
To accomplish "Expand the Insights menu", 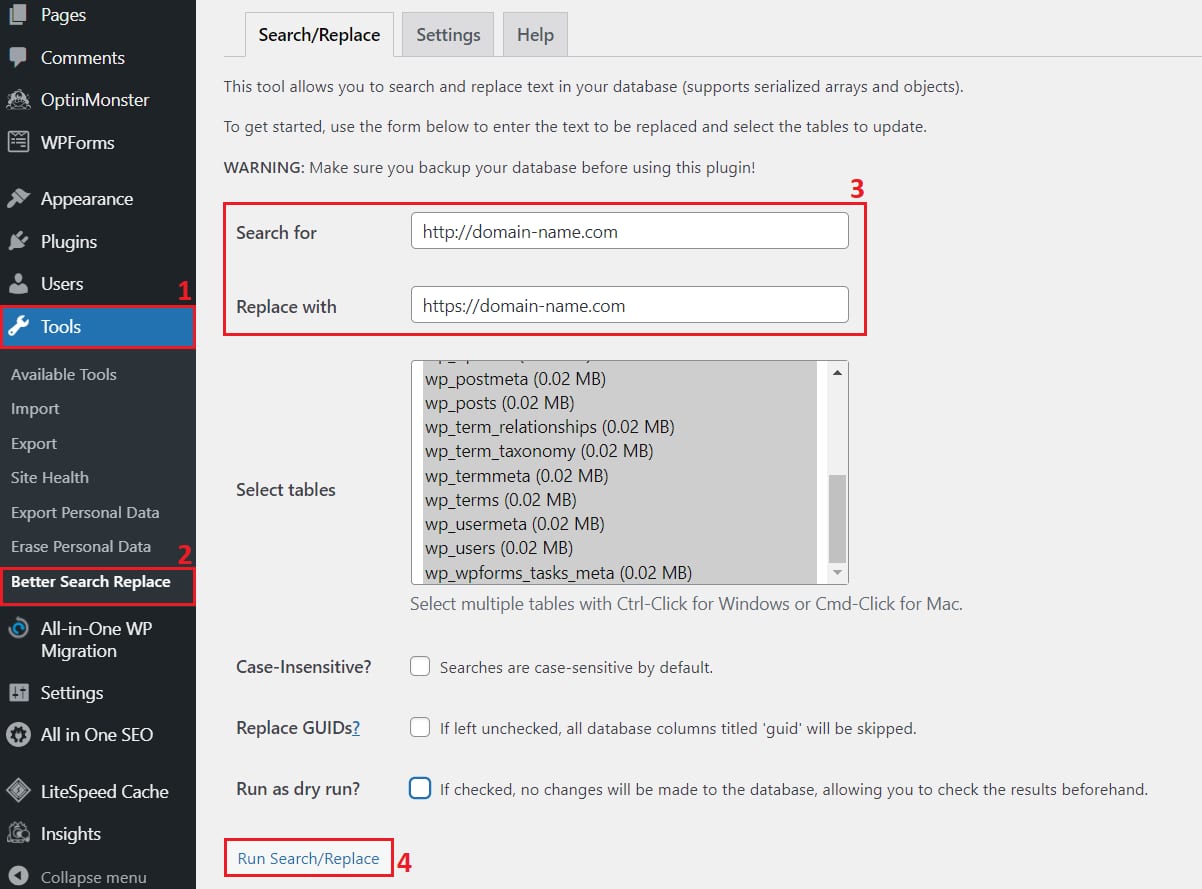I will pyautogui.click(x=69, y=833).
